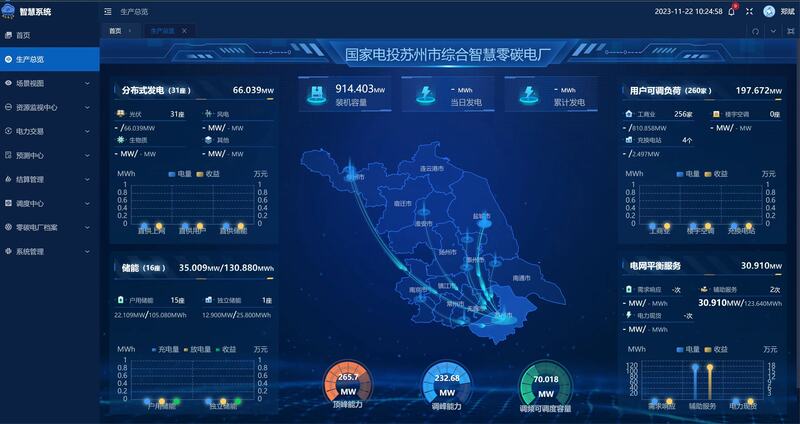The width and height of the screenshot is (800, 424).
Task: Toggle 收益 legend in 电网平衡服务 chart
Action: tap(716, 350)
